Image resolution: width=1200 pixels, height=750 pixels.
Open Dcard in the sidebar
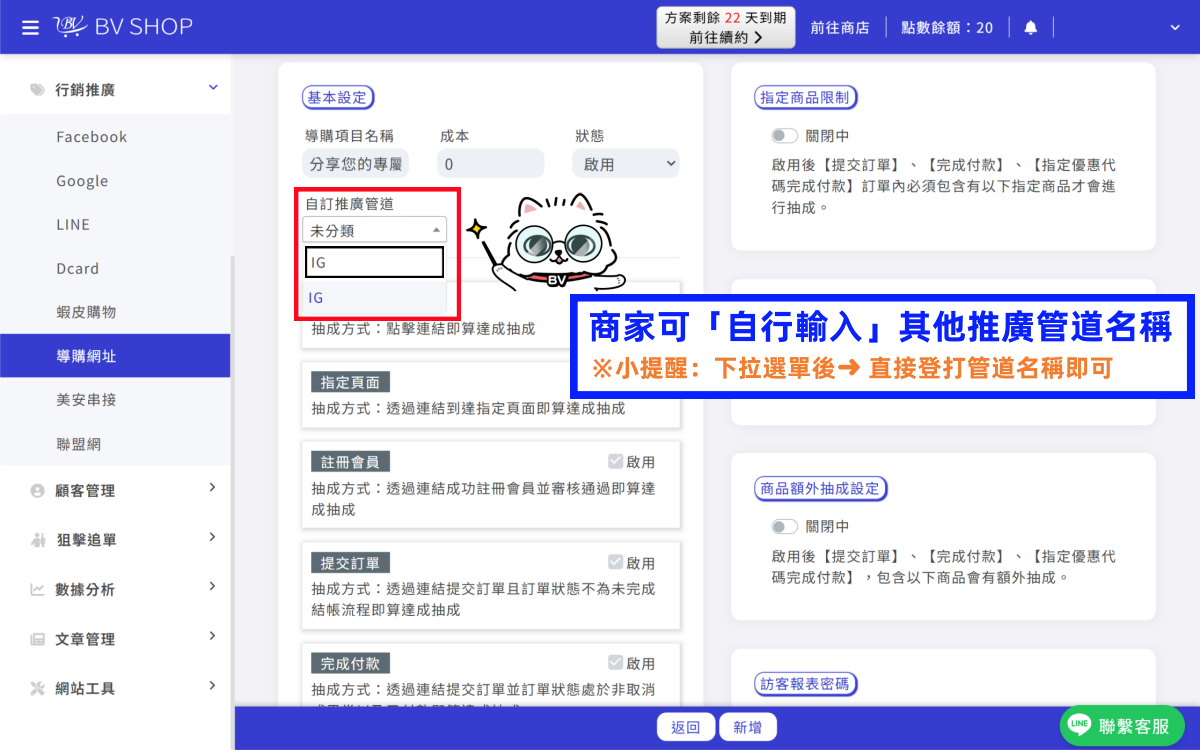click(78, 269)
